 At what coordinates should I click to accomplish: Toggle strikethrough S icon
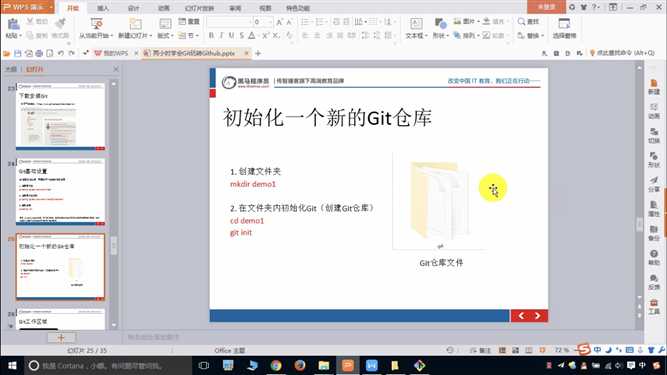click(x=242, y=36)
